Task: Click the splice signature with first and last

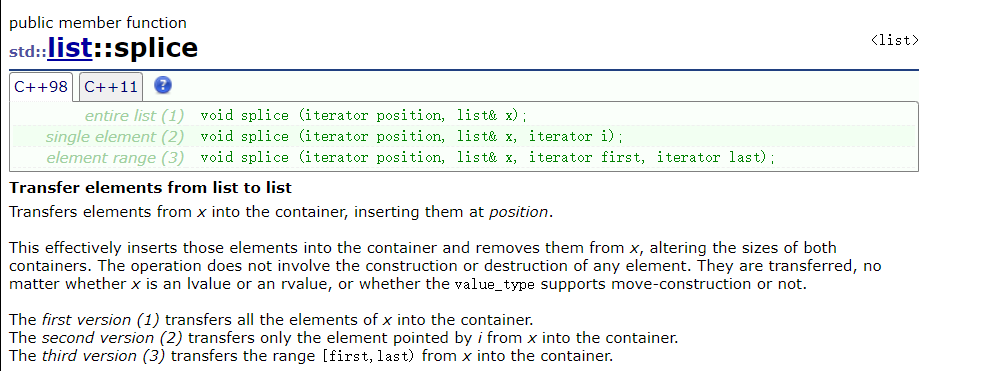Action: point(488,157)
